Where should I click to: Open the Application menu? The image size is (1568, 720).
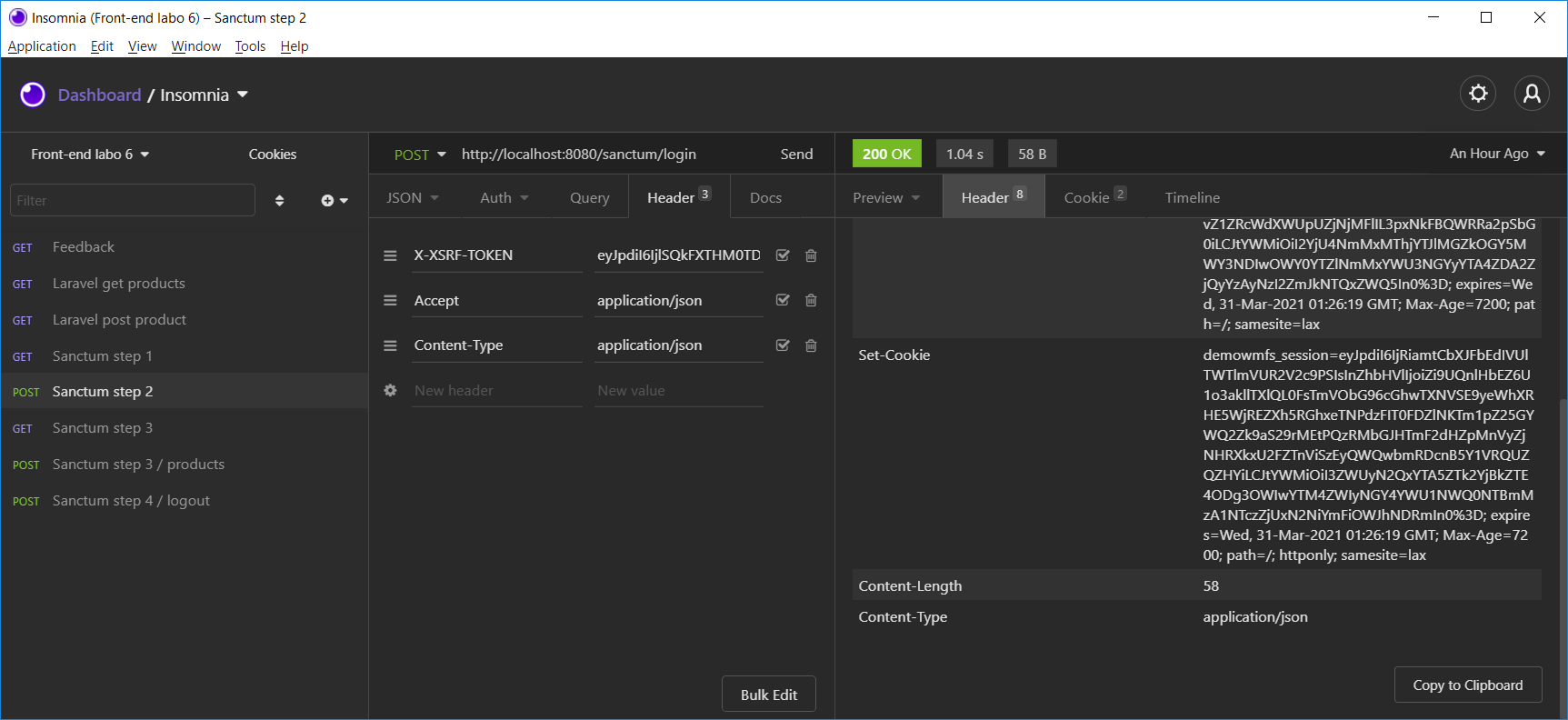tap(42, 46)
